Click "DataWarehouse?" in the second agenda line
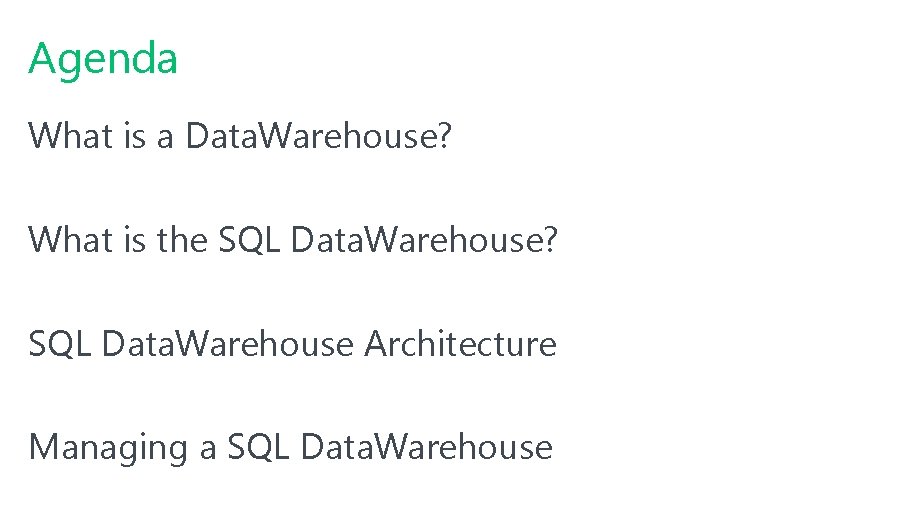Screen dimensions: 907x510 click(425, 239)
